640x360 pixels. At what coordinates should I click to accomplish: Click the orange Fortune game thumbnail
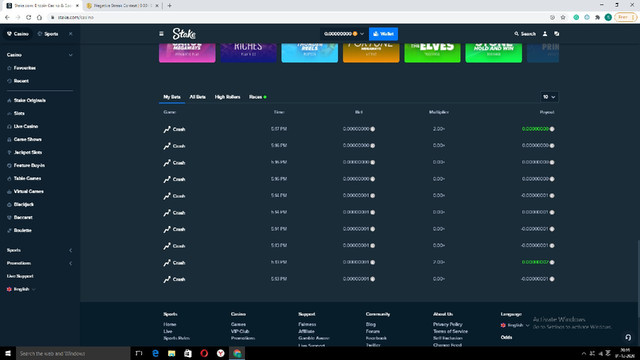[371, 52]
